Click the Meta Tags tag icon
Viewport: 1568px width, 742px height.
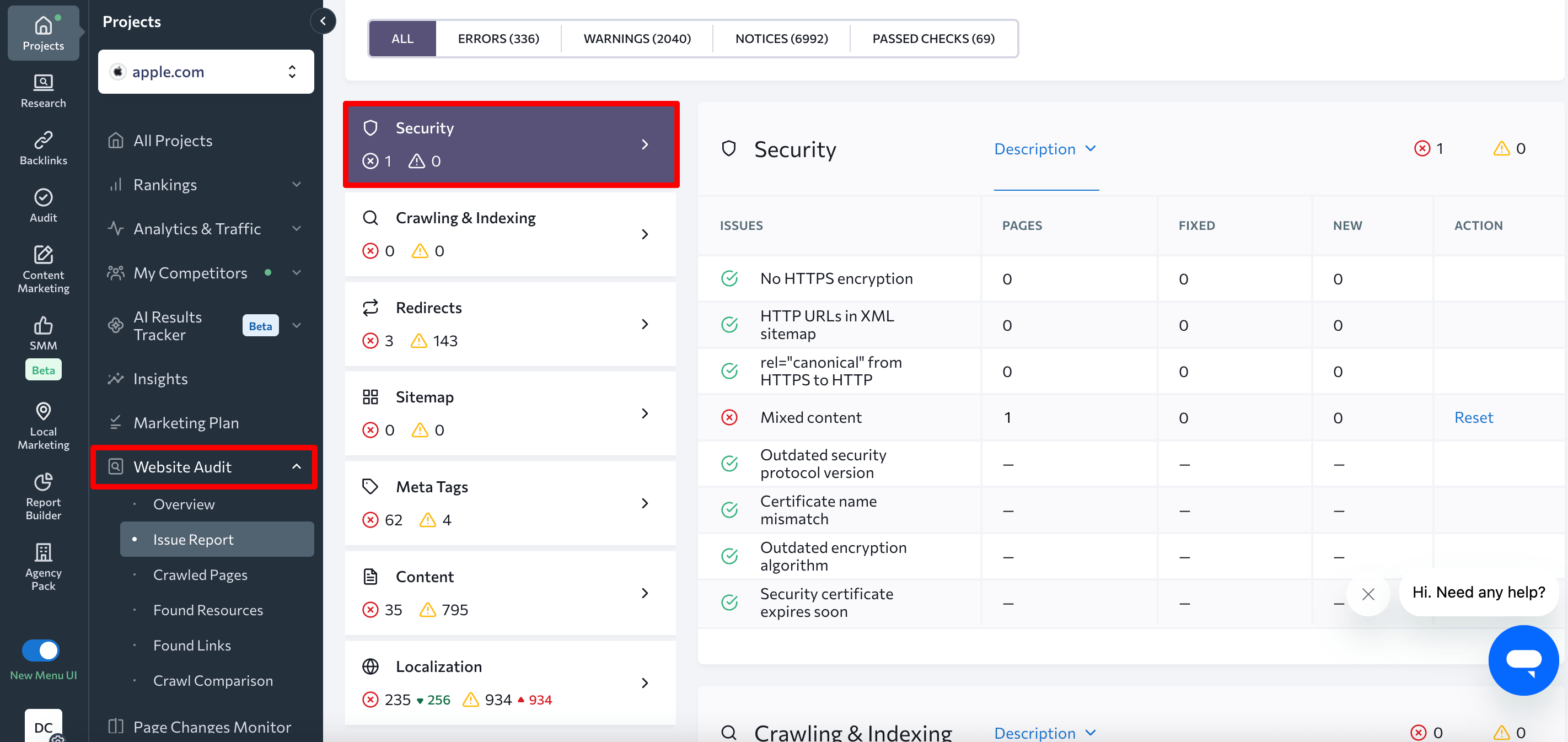pyautogui.click(x=371, y=487)
